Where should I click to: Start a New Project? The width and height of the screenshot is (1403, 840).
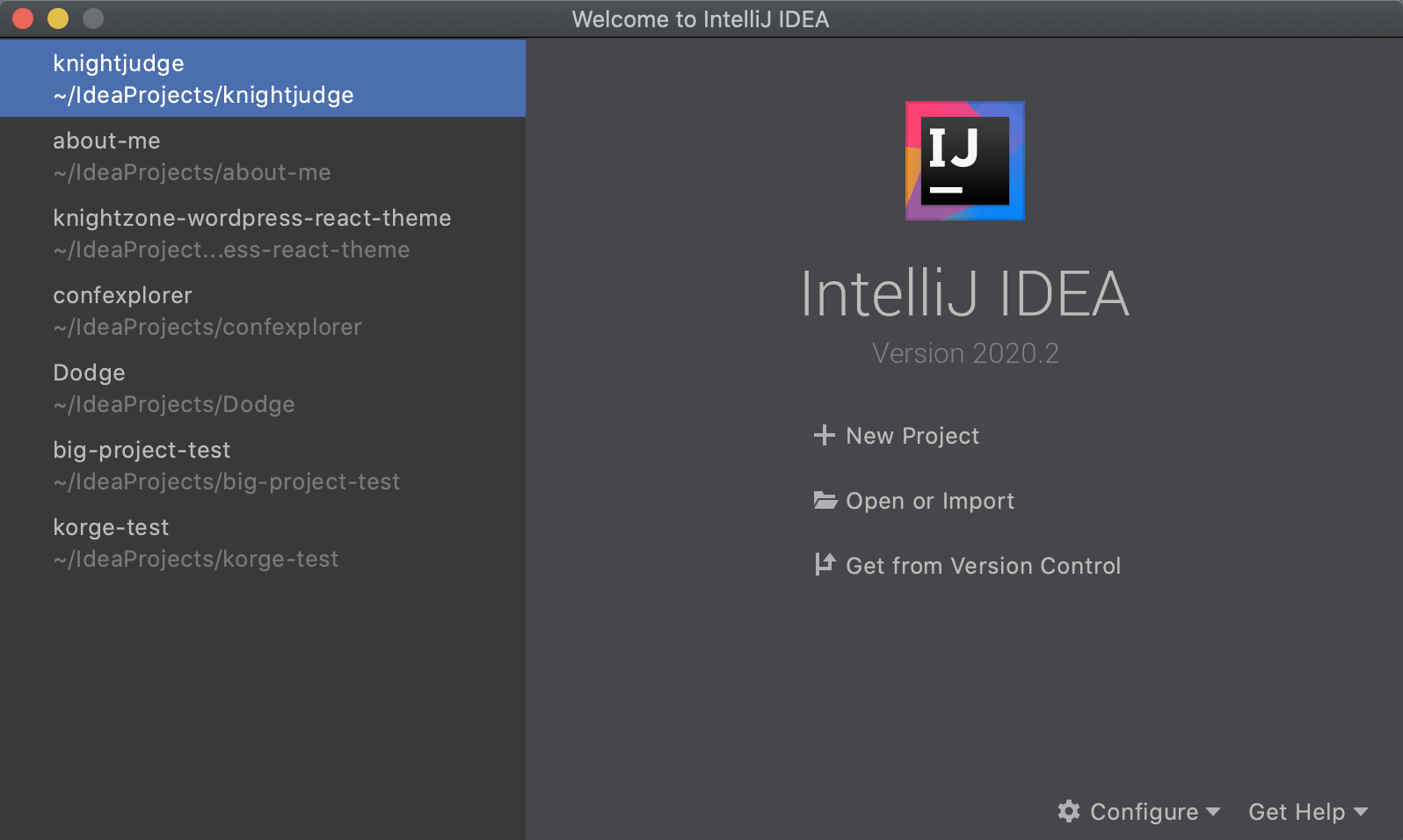click(x=897, y=436)
